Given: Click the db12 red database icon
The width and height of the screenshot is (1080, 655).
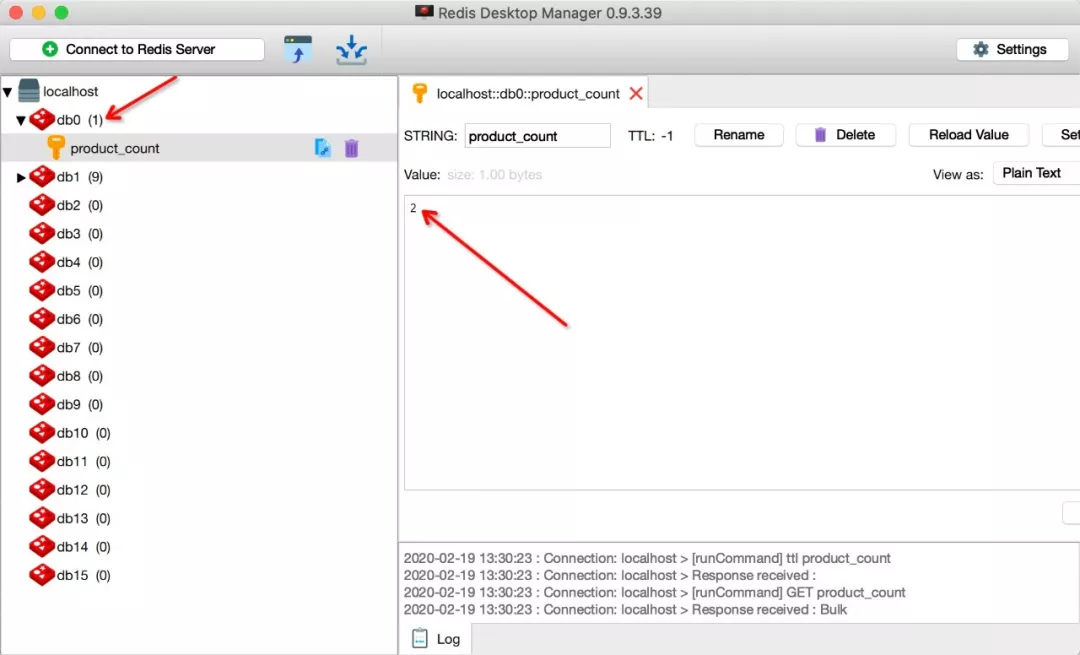Looking at the screenshot, I should tap(41, 489).
